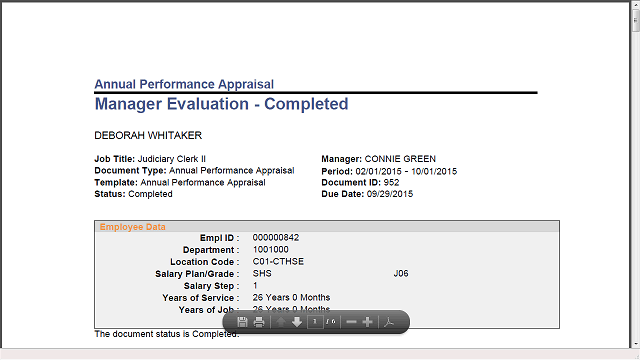This screenshot has width=640, height=360.
Task: Show the Adobe Acrobat toolbar icon
Action: point(389,322)
